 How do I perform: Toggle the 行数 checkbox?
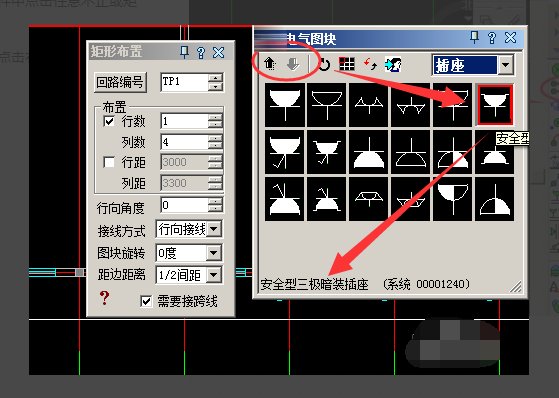click(x=109, y=121)
